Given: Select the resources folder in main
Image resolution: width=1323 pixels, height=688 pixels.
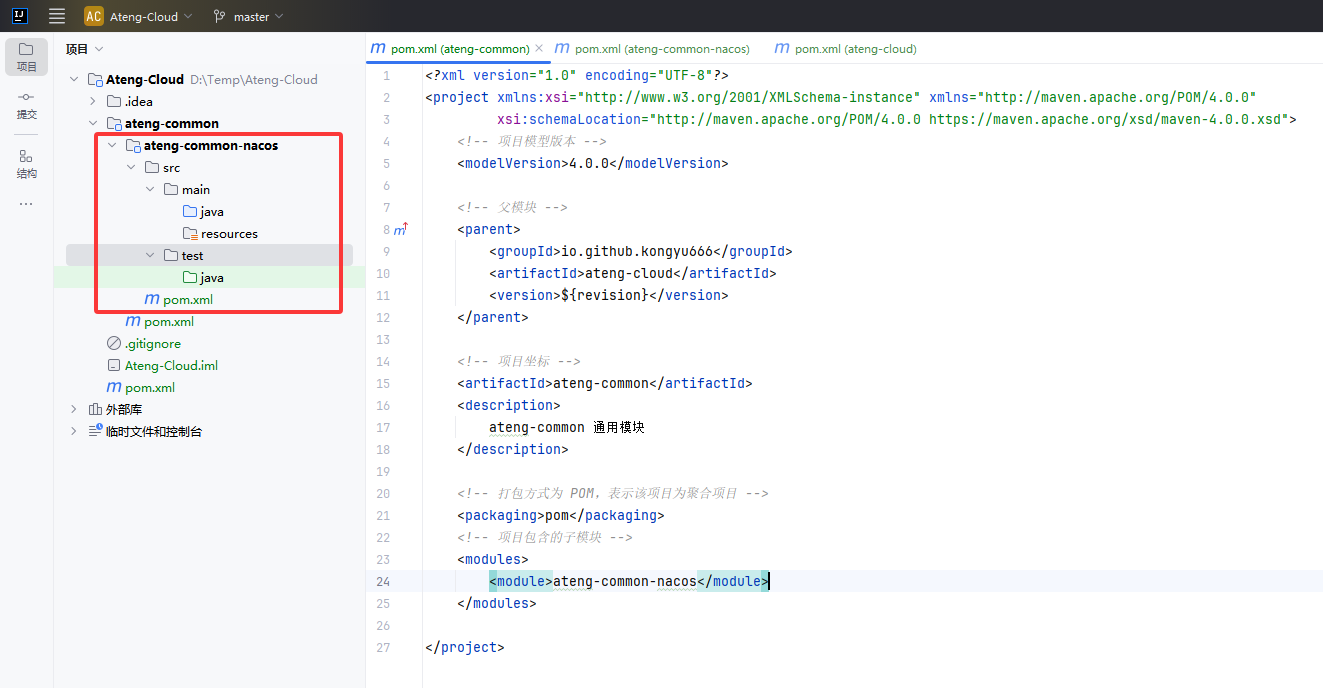Looking at the screenshot, I should click(229, 233).
